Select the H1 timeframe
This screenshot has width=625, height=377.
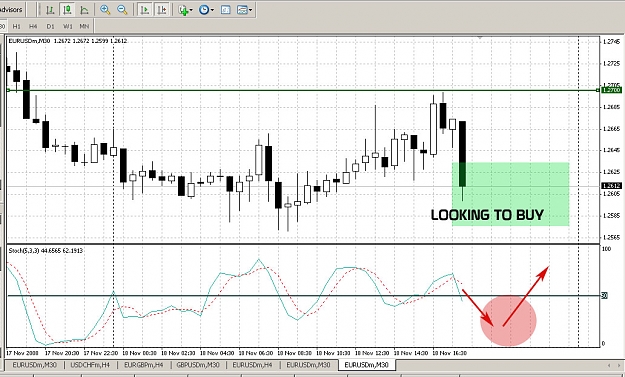click(16, 26)
